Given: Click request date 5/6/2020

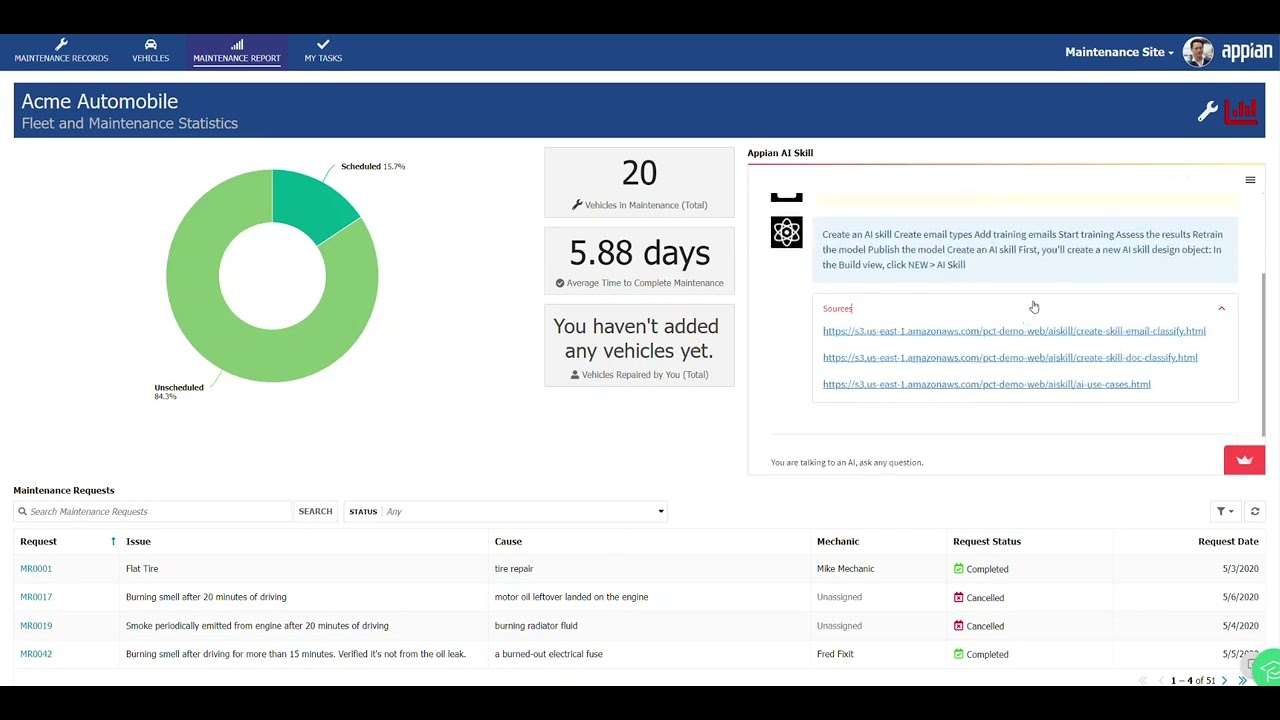Looking at the screenshot, I should pos(1240,597).
